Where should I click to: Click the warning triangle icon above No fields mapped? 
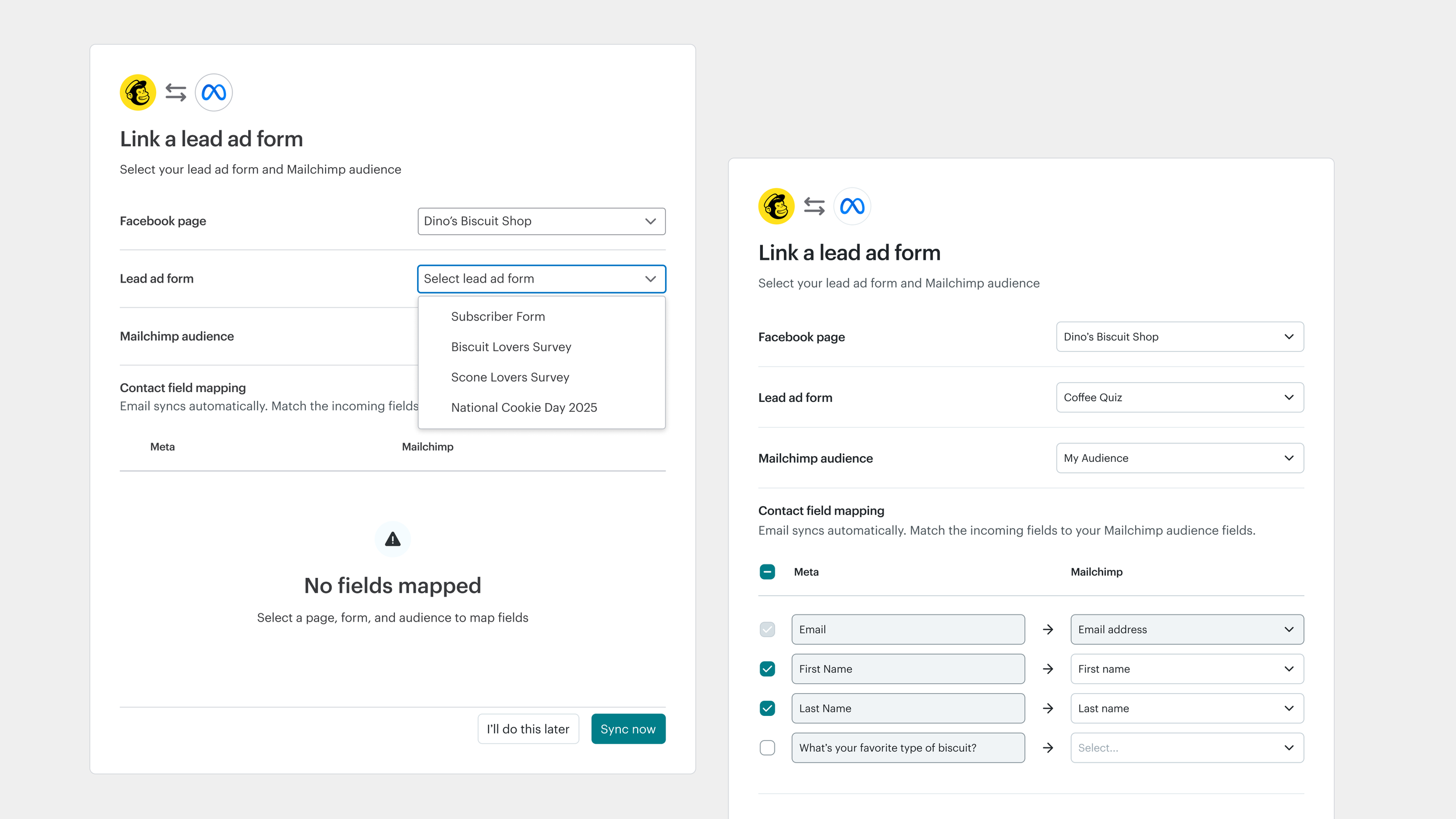393,539
